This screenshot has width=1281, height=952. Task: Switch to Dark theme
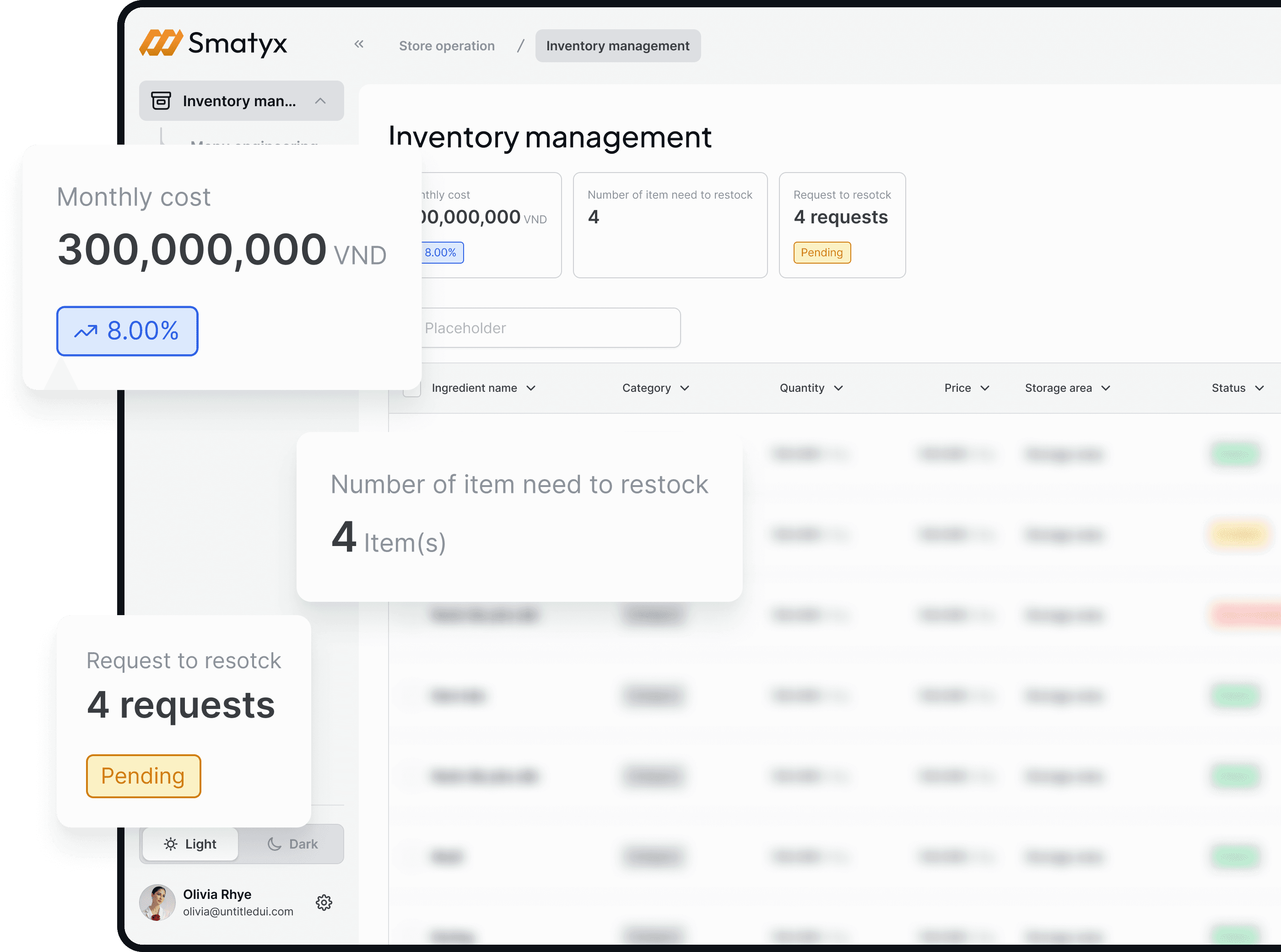click(x=292, y=844)
